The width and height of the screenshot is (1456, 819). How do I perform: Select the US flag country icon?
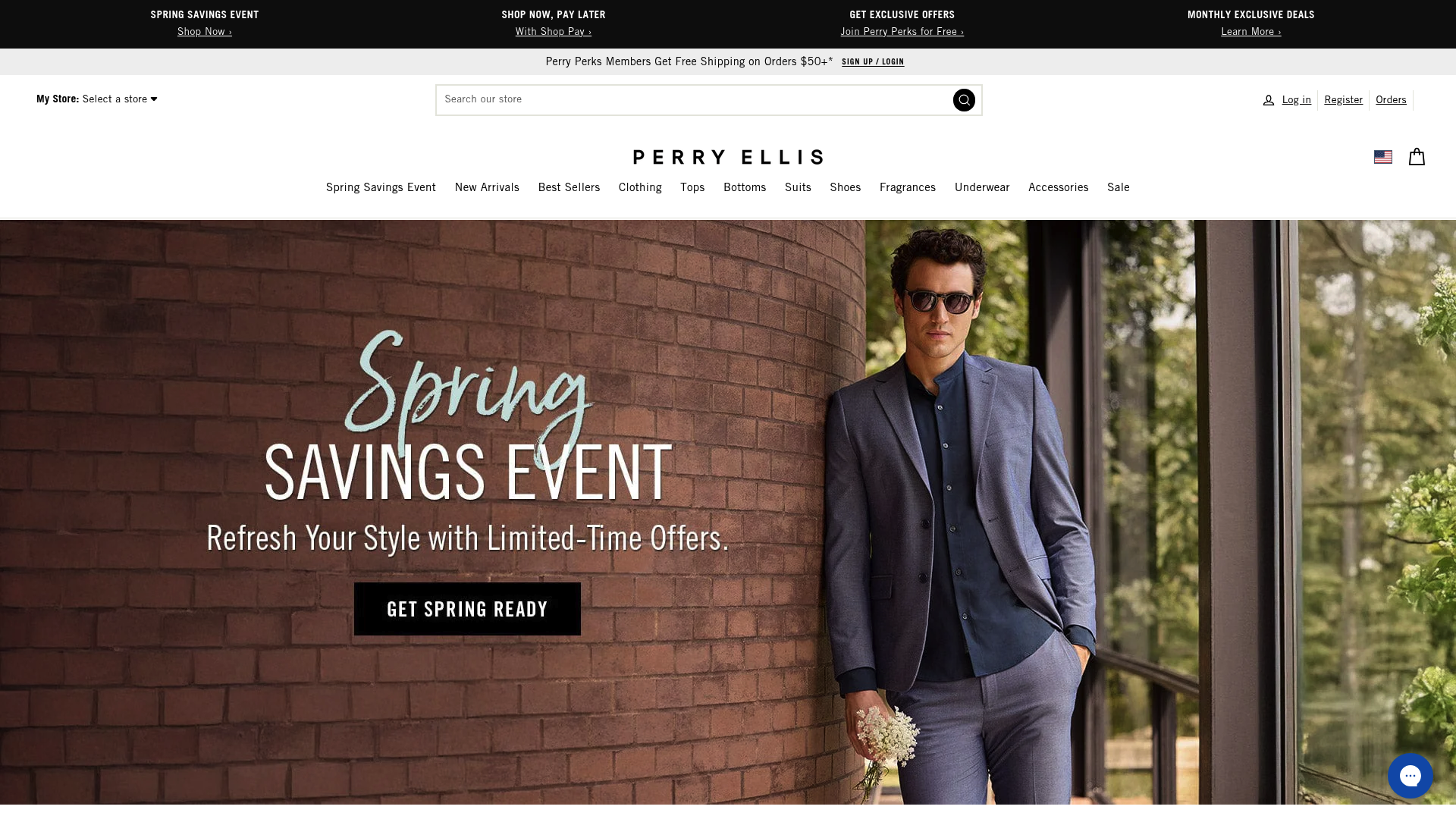(x=1383, y=157)
